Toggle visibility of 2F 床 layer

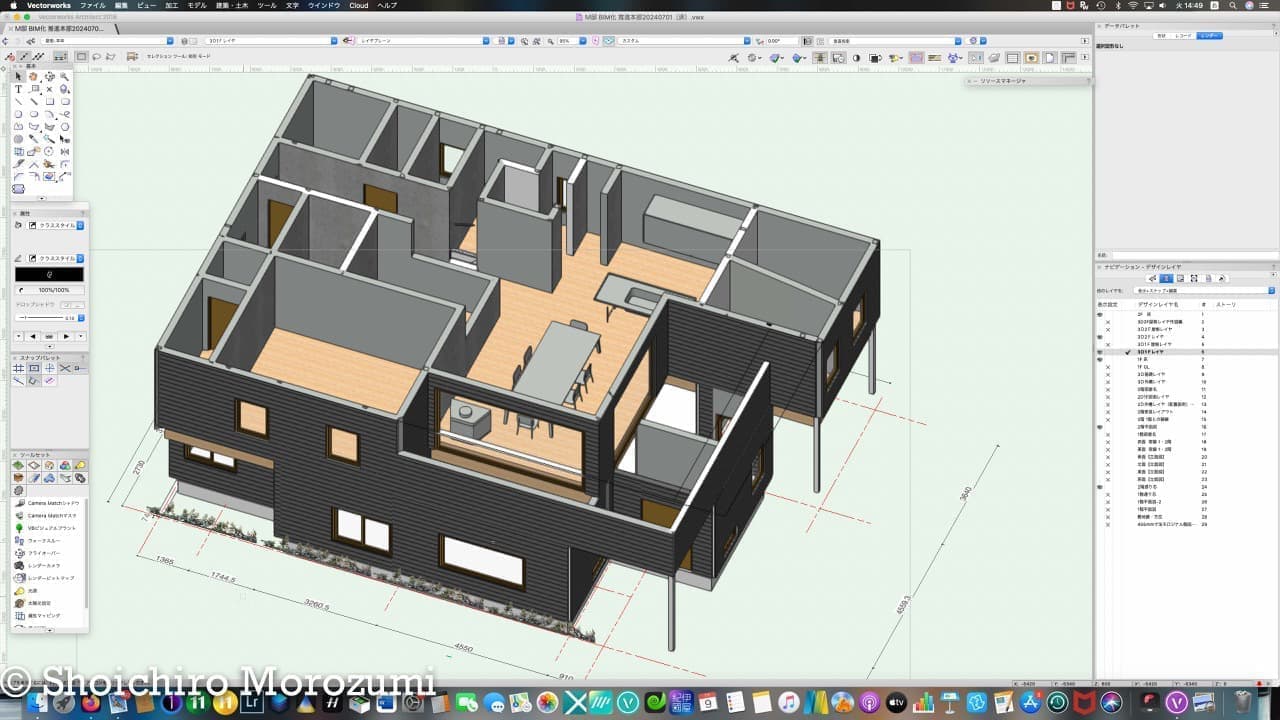coord(1101,314)
